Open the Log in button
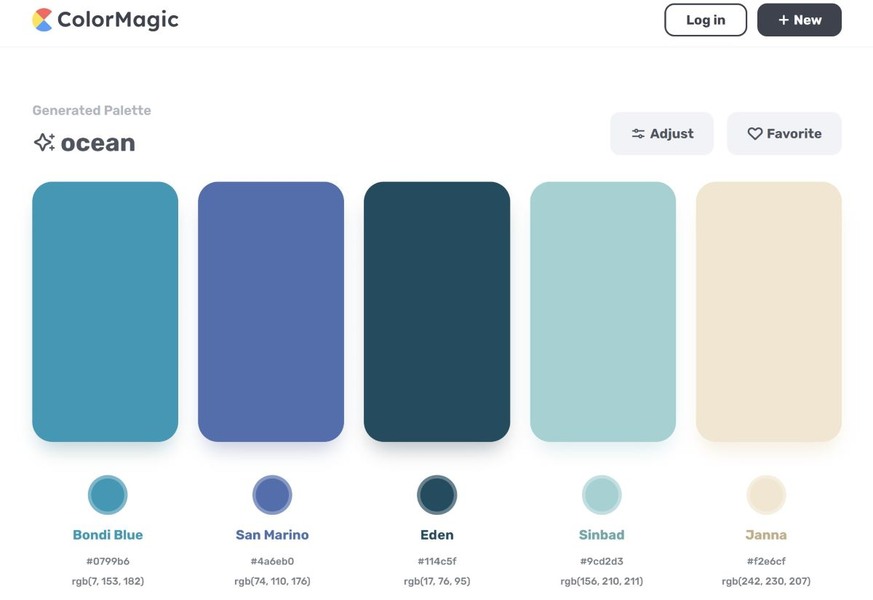The height and width of the screenshot is (600, 873). pos(705,20)
